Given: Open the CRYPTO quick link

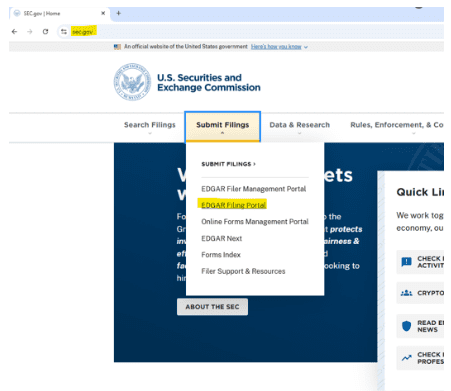Looking at the screenshot, I should (420, 293).
